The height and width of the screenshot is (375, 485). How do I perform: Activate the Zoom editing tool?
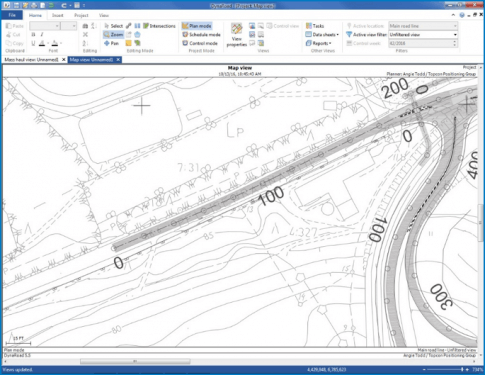point(113,35)
